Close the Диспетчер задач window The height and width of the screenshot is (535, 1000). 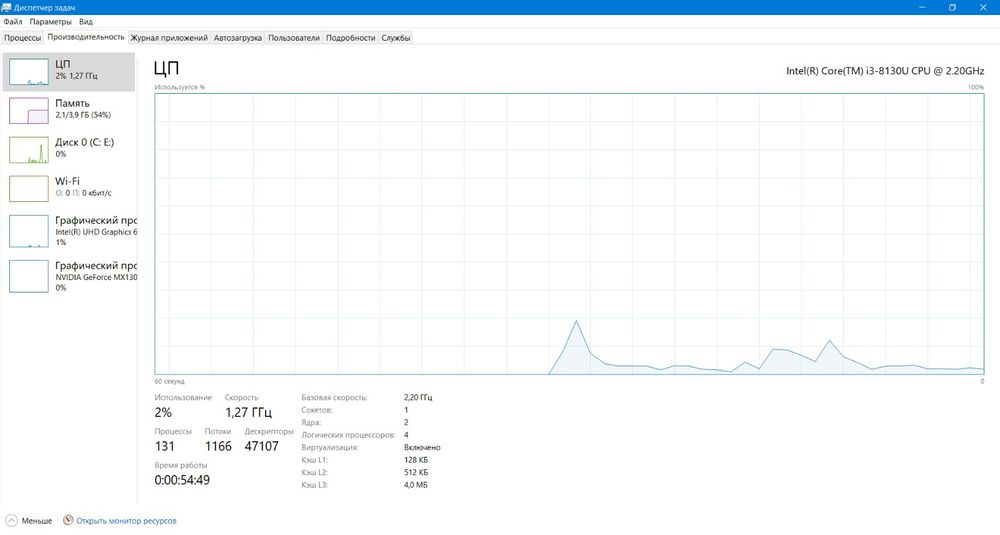click(x=983, y=7)
